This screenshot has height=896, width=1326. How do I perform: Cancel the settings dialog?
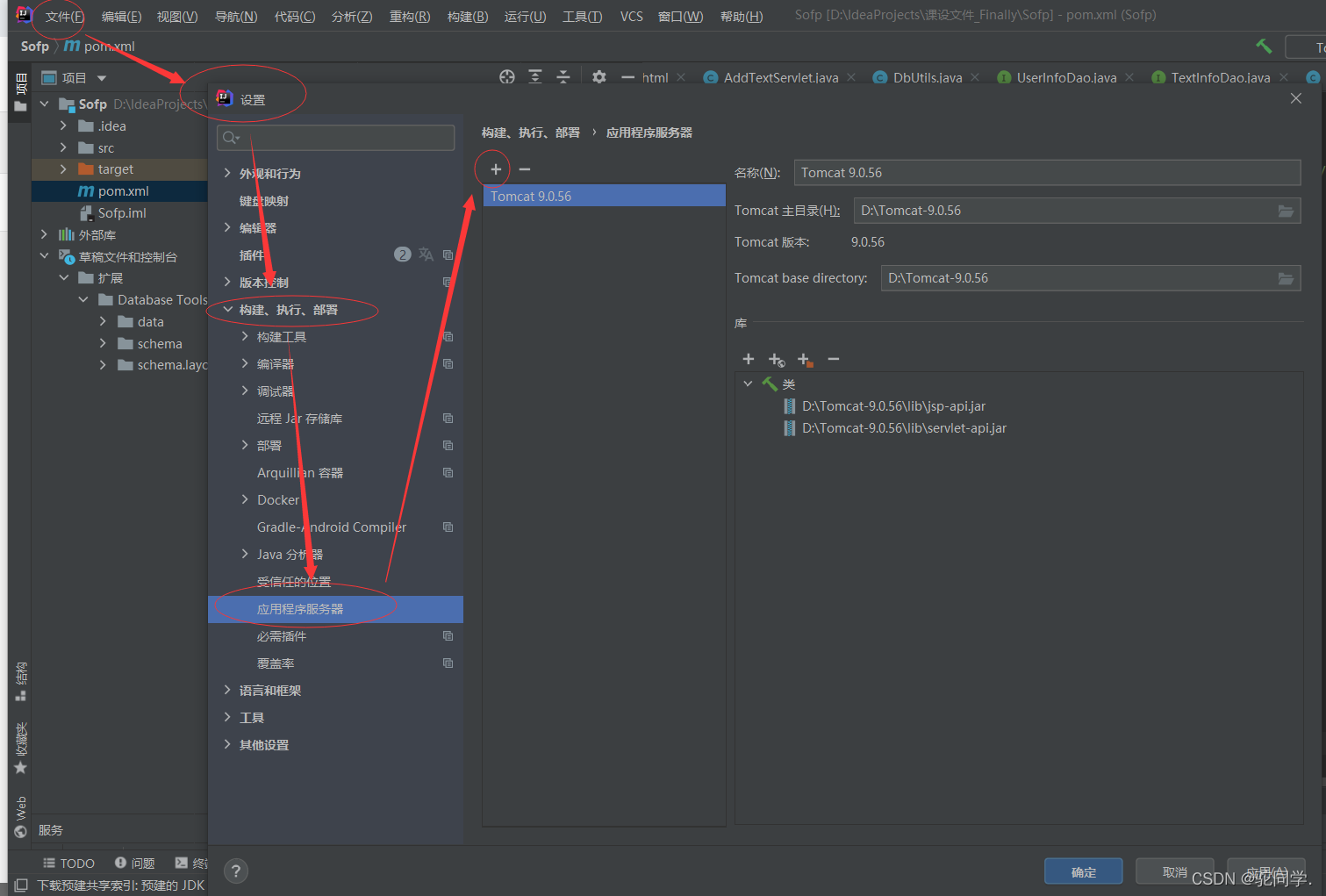point(1175,871)
